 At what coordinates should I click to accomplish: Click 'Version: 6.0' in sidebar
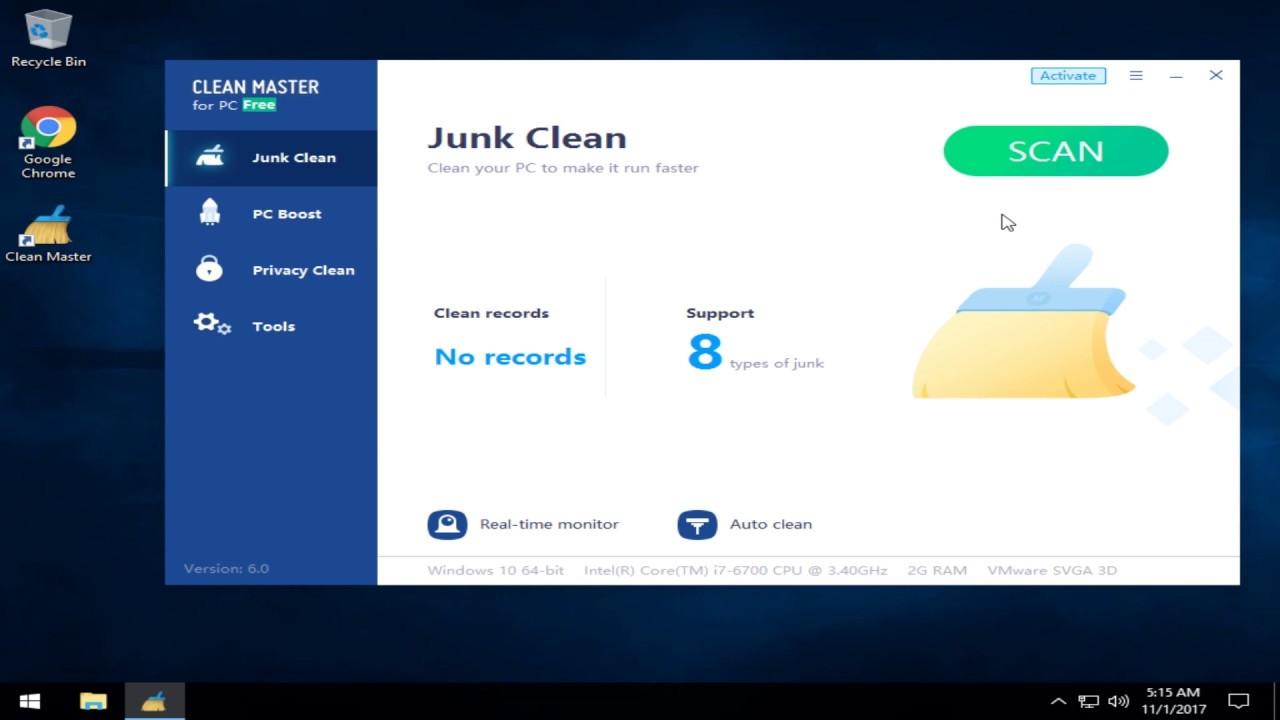(226, 568)
